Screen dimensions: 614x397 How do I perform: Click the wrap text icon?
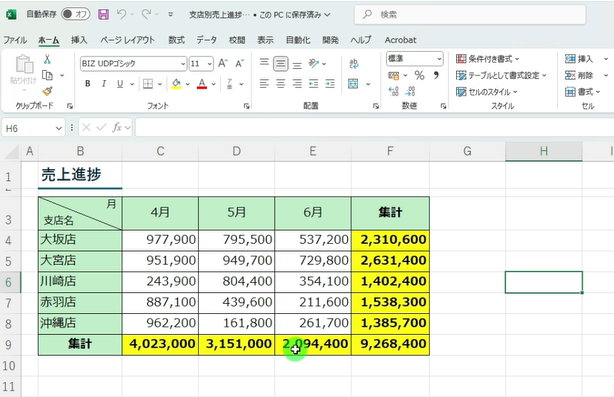pos(354,63)
